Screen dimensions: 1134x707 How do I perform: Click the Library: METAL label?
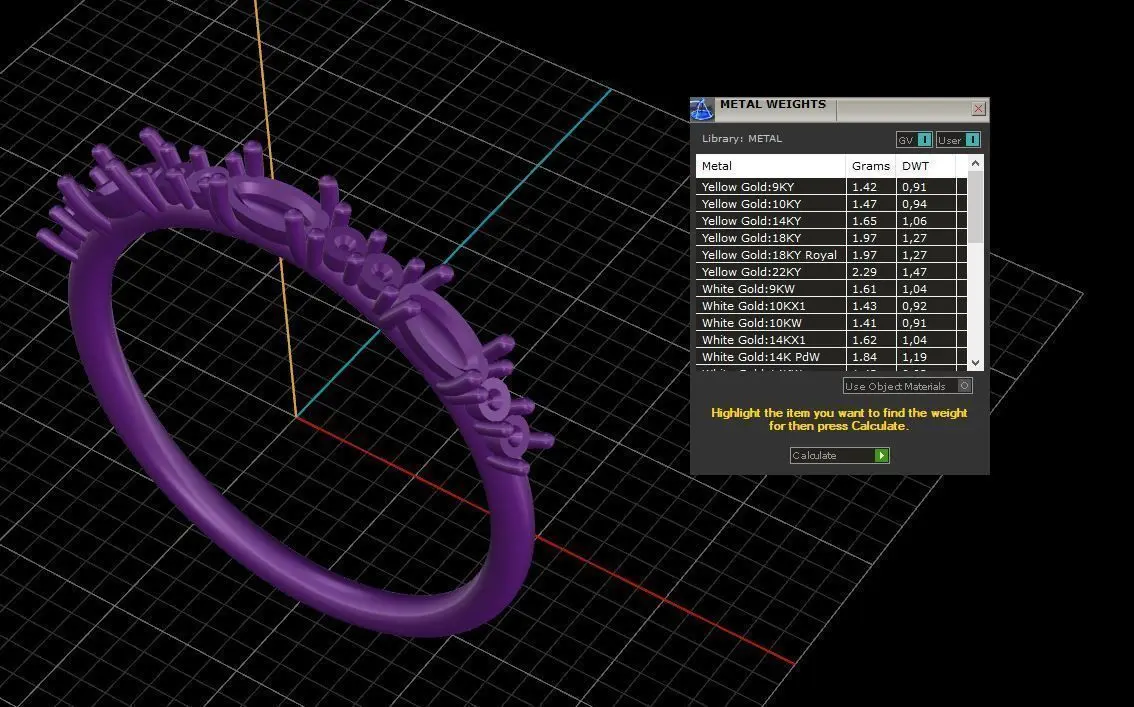click(x=741, y=139)
